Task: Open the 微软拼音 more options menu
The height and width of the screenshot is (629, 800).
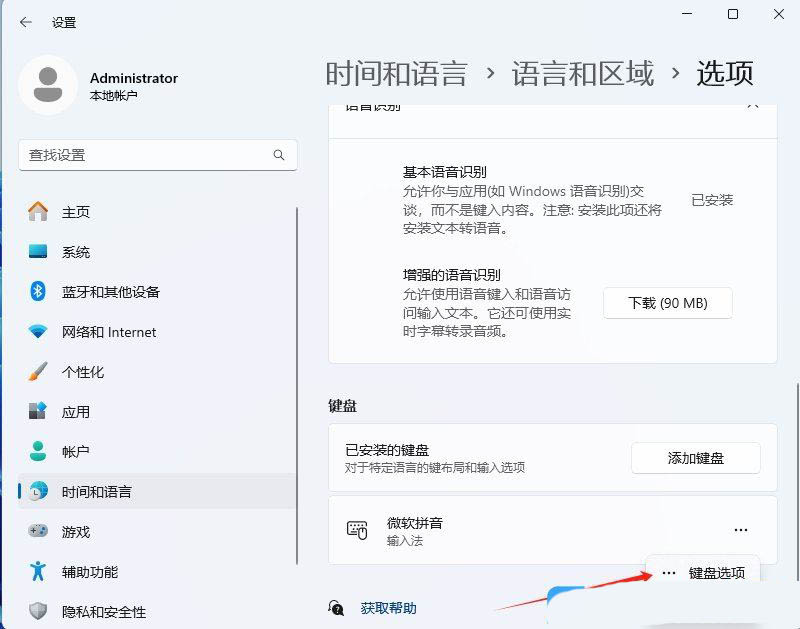Action: coord(741,530)
